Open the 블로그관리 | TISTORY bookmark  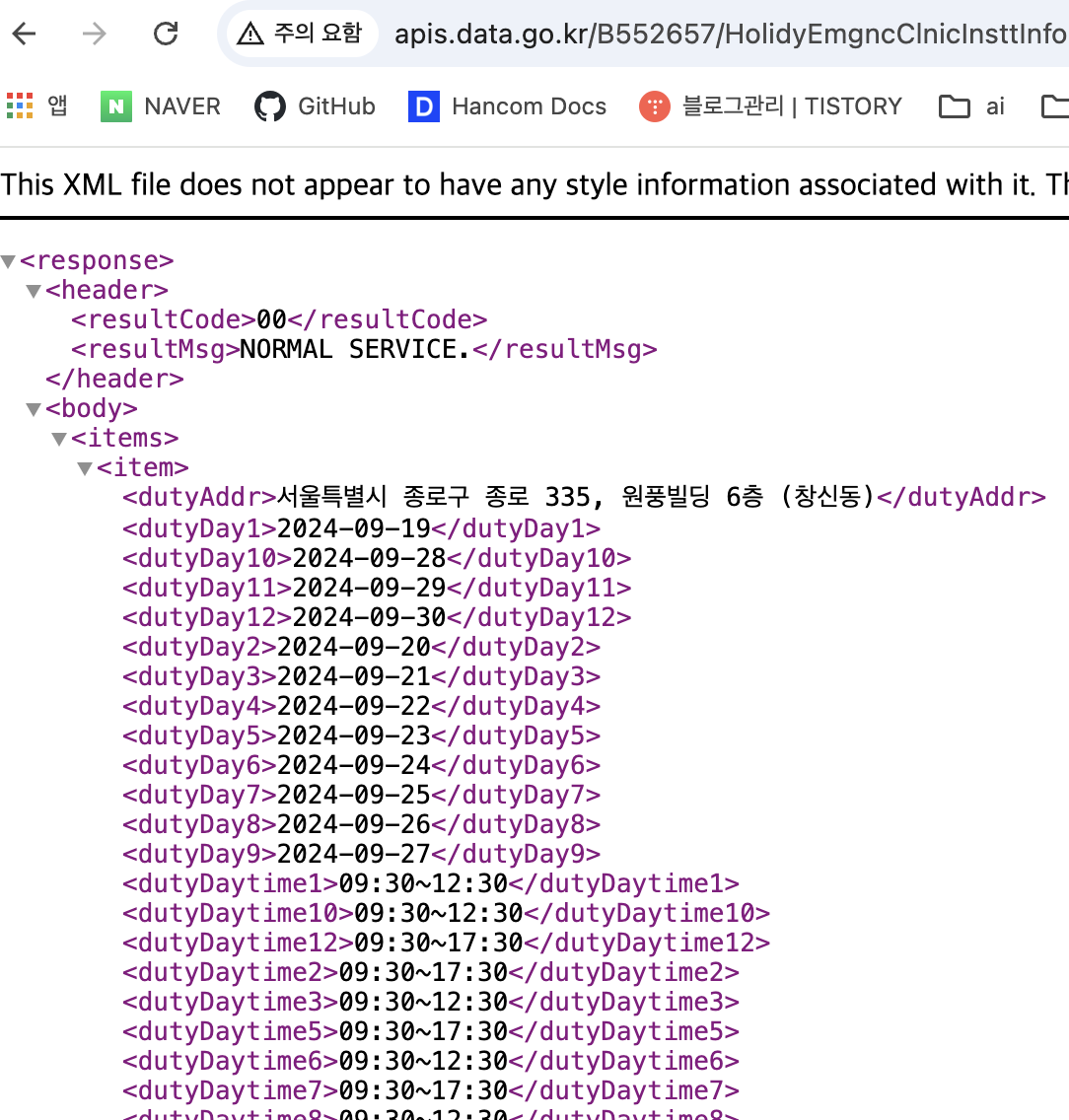[x=771, y=106]
